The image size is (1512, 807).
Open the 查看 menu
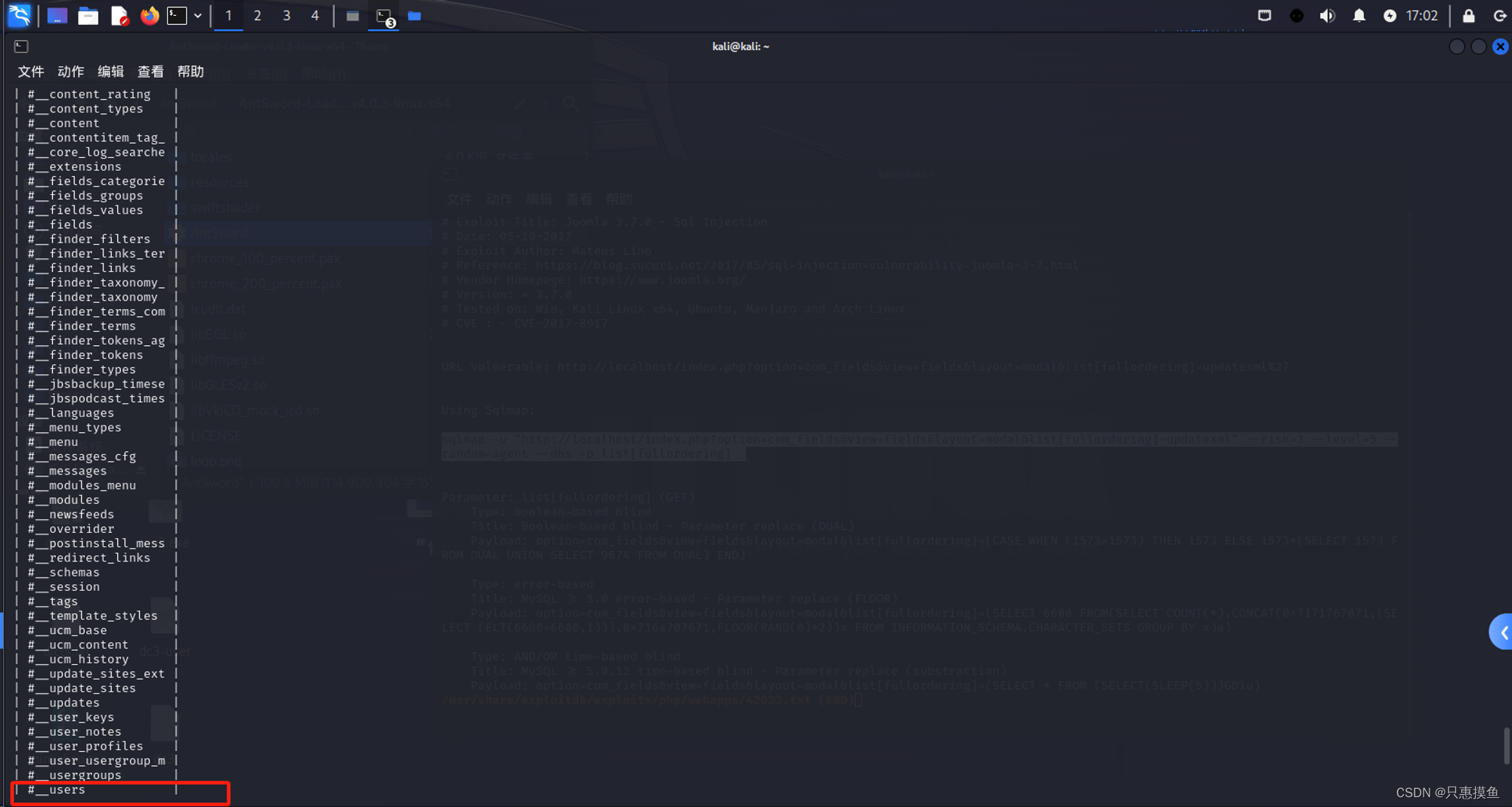coord(150,71)
